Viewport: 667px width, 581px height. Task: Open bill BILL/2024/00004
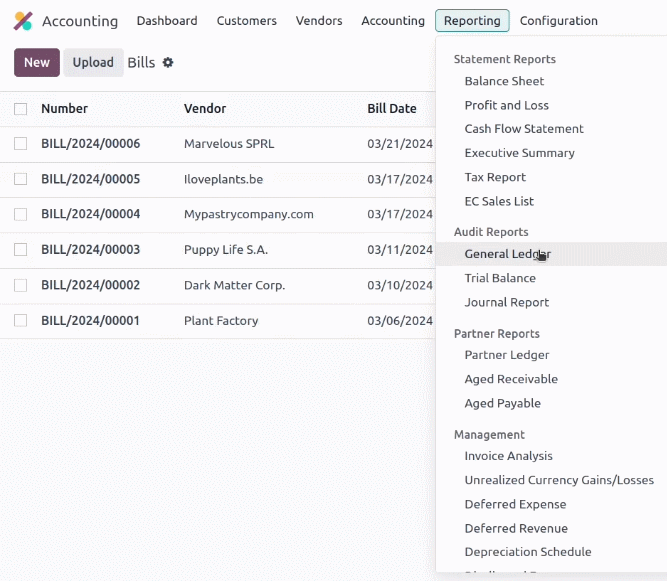91,214
